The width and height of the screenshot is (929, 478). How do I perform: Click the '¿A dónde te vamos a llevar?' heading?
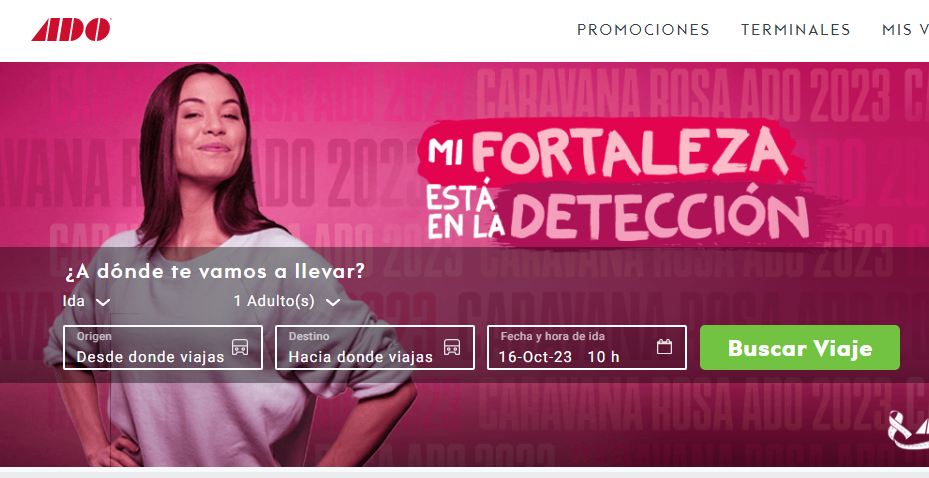215,271
